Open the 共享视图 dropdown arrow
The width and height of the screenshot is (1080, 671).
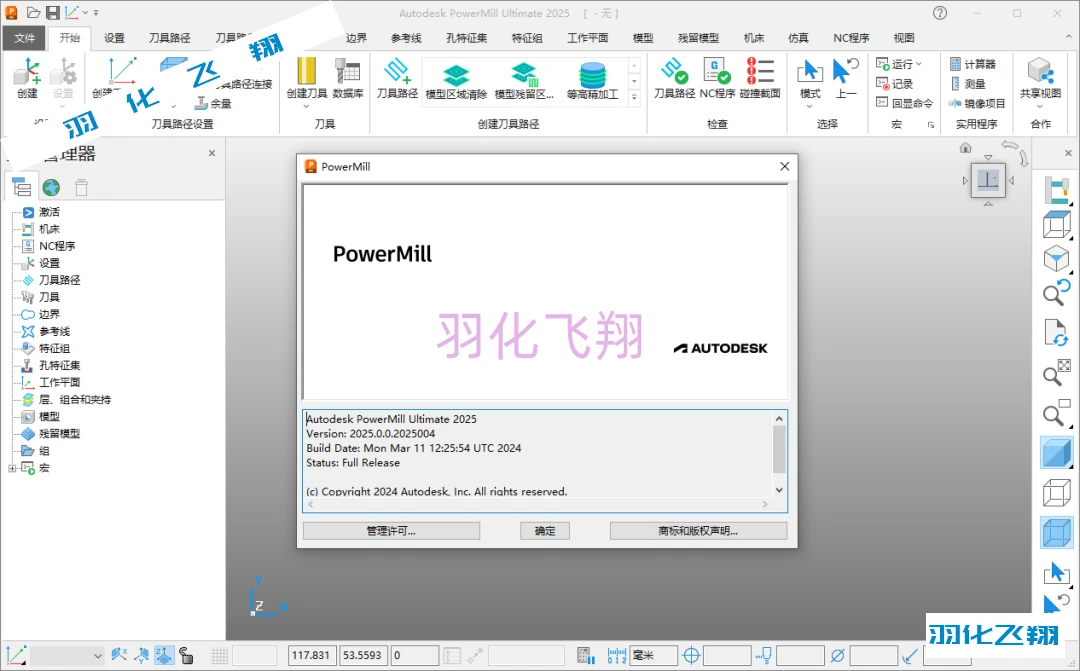pyautogui.click(x=1040, y=107)
